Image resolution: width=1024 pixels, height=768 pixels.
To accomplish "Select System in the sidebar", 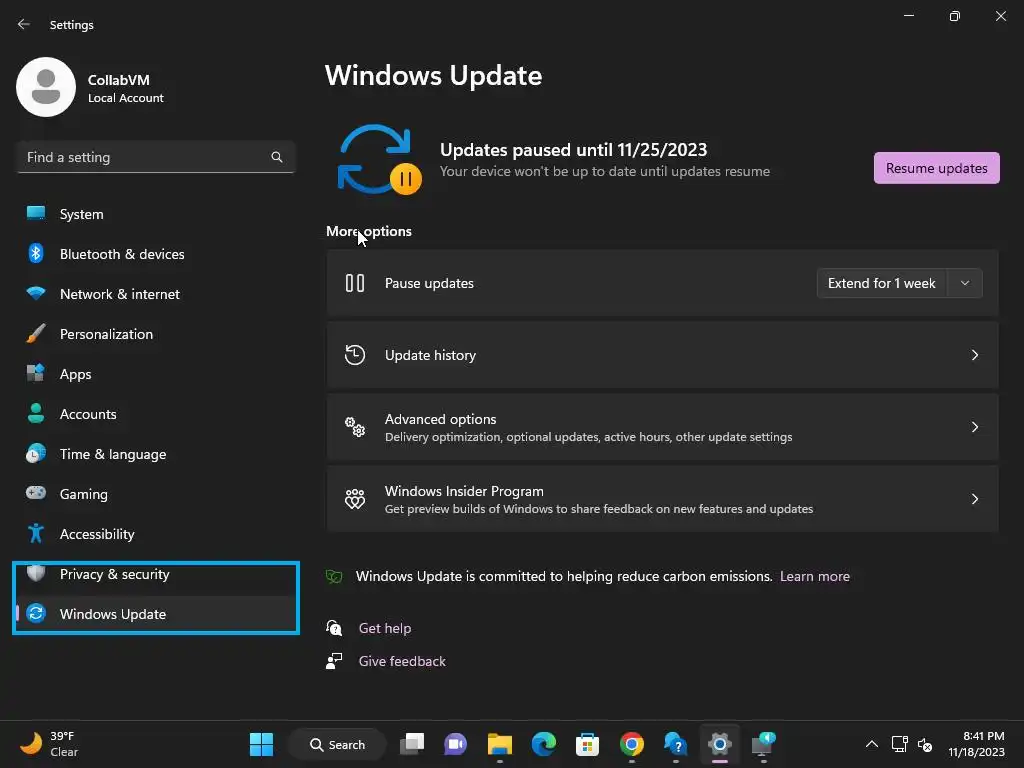I will click(155, 214).
